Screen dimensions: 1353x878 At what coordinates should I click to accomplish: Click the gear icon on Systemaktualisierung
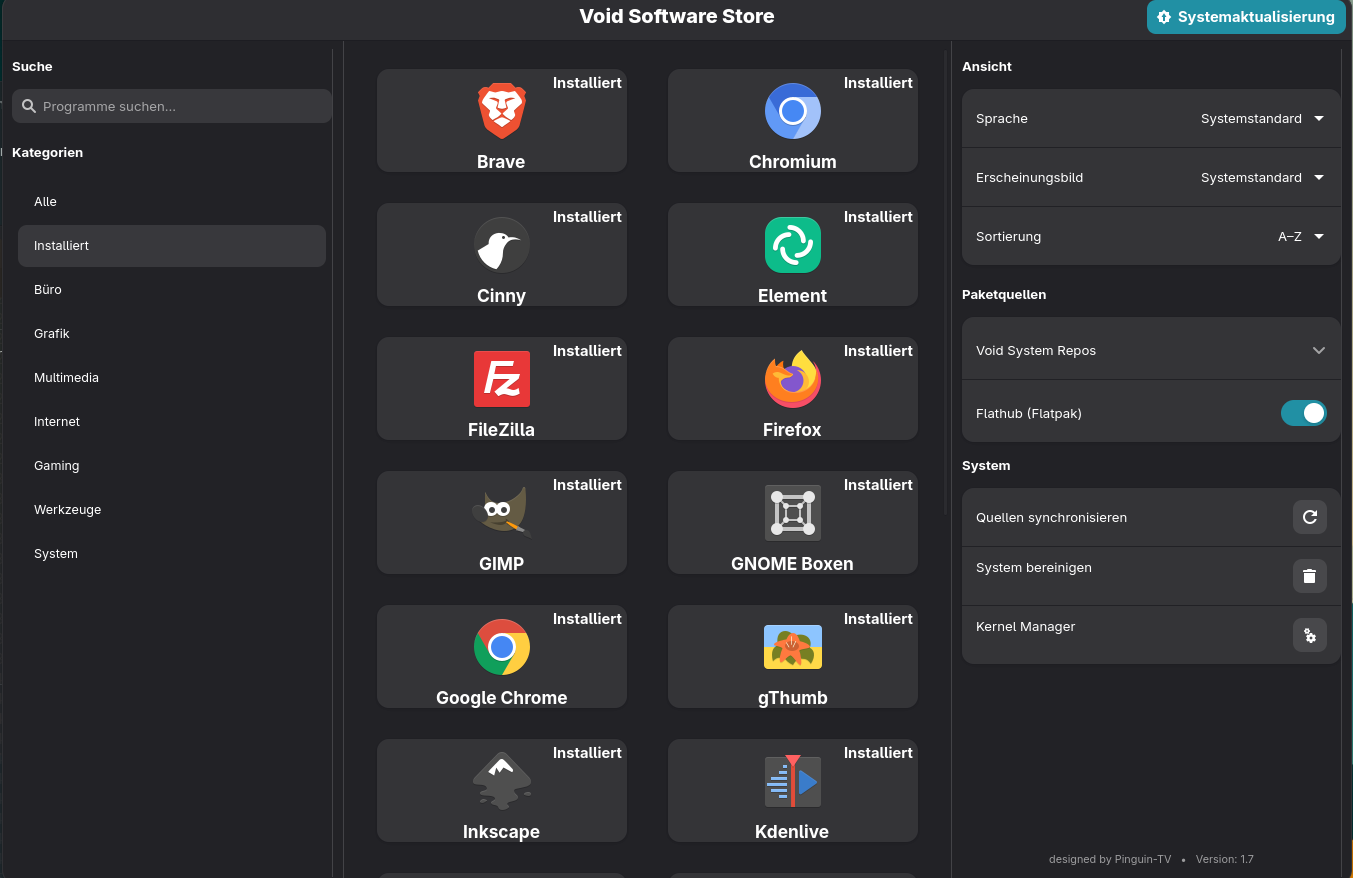(1164, 17)
